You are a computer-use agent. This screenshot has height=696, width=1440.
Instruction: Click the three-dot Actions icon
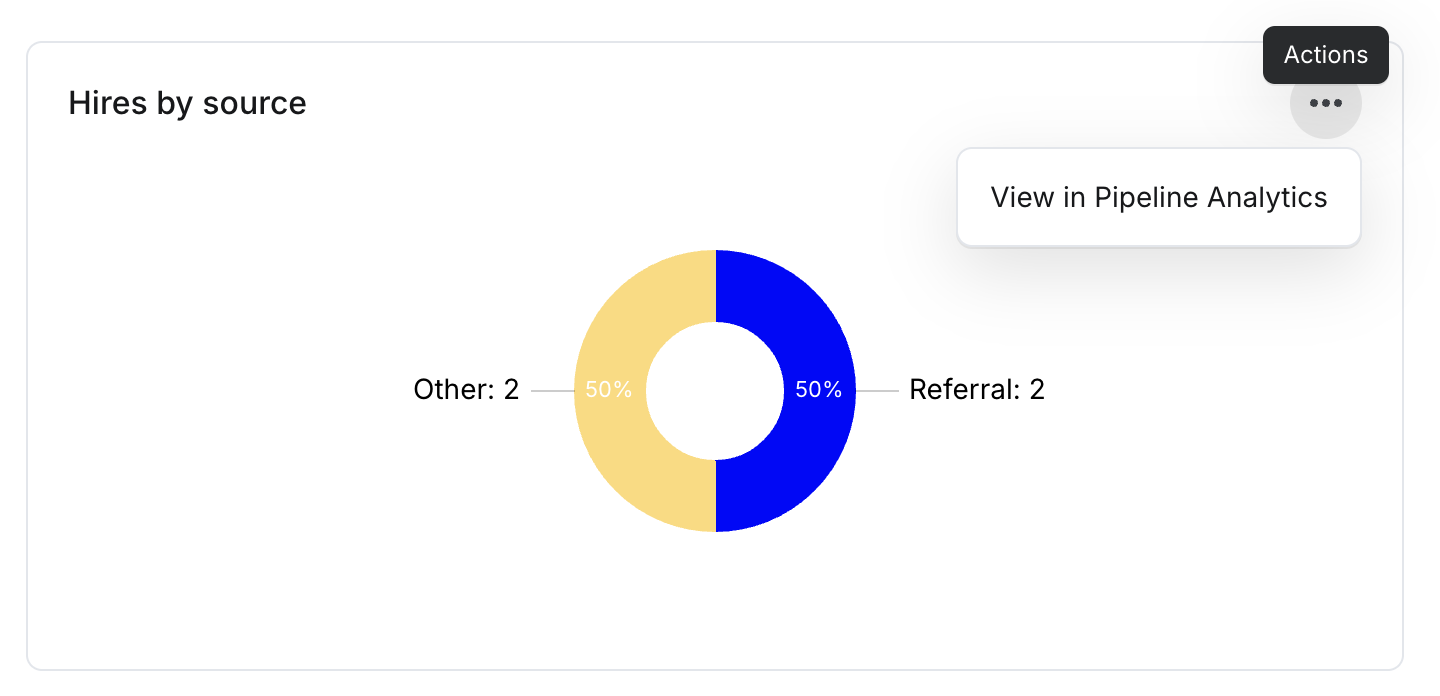click(1325, 103)
